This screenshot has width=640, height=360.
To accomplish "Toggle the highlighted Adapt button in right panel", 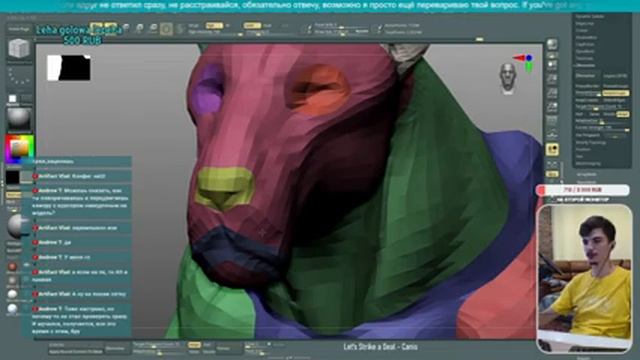I will (623, 114).
